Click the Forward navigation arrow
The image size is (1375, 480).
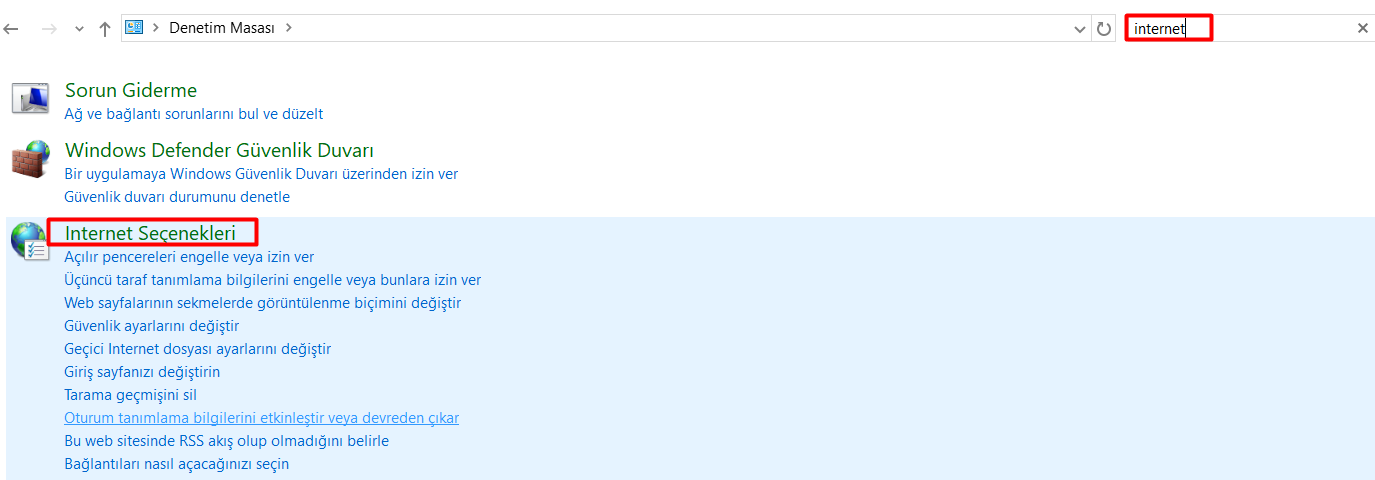[49, 29]
